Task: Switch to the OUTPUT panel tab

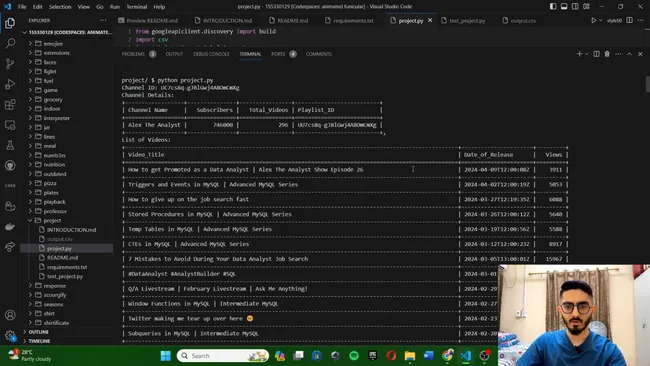Action: coord(174,54)
